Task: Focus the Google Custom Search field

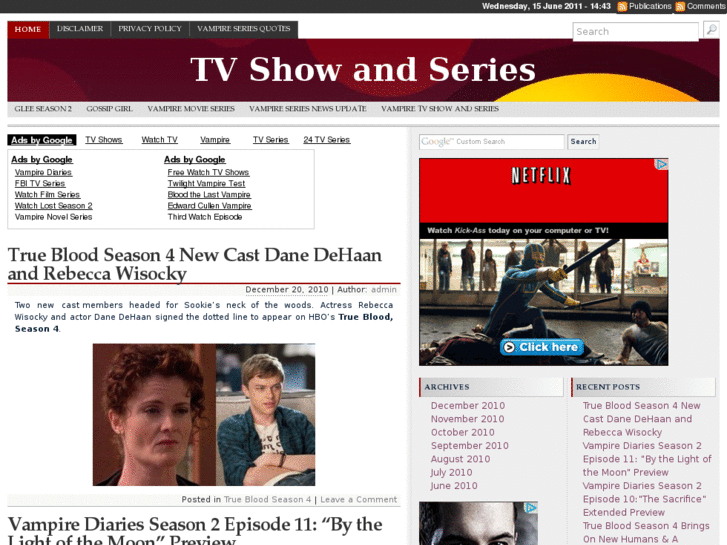Action: 491,141
